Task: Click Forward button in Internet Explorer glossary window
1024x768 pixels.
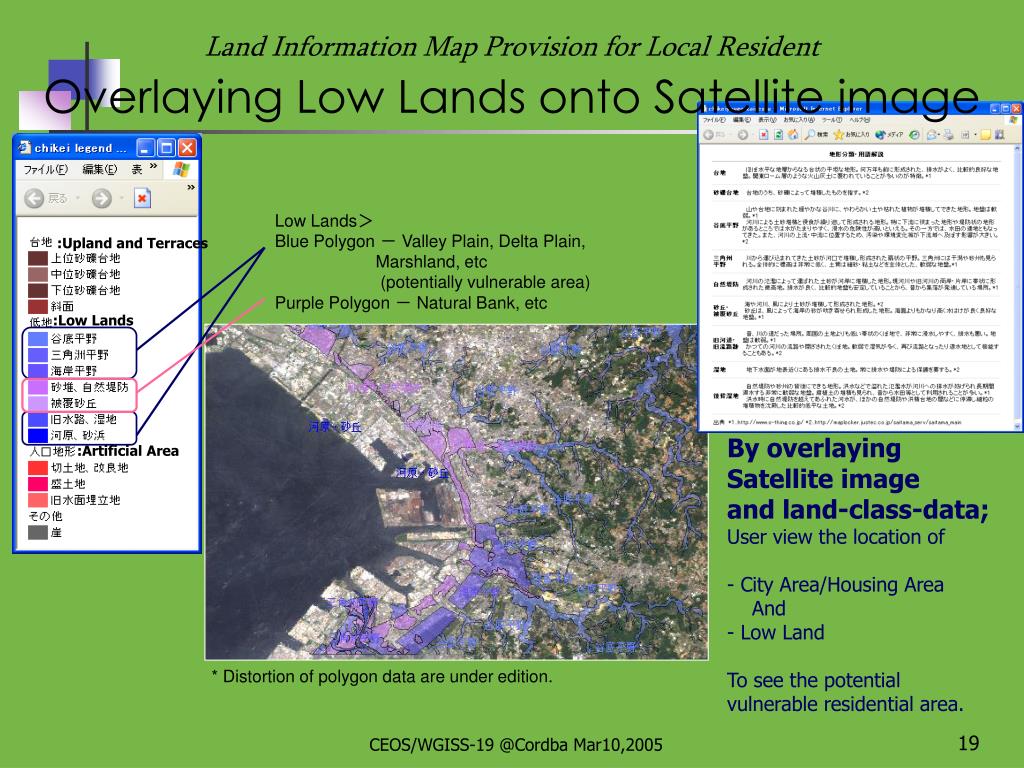Action: coord(743,135)
